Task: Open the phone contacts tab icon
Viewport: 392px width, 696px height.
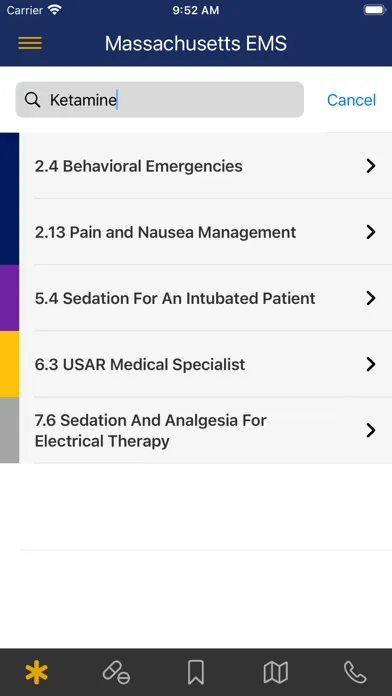Action: point(355,672)
